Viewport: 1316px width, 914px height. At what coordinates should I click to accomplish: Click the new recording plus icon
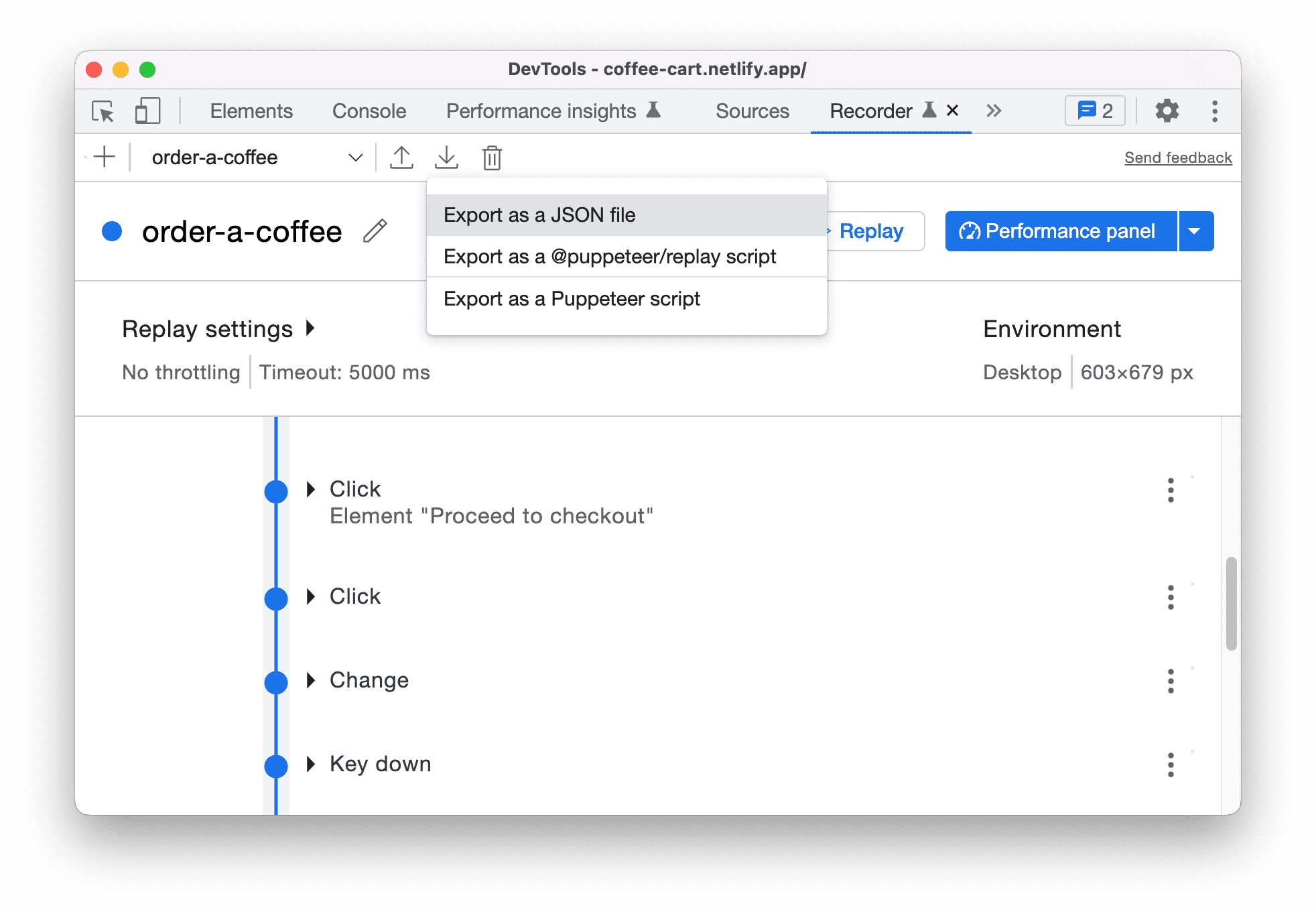coord(104,158)
